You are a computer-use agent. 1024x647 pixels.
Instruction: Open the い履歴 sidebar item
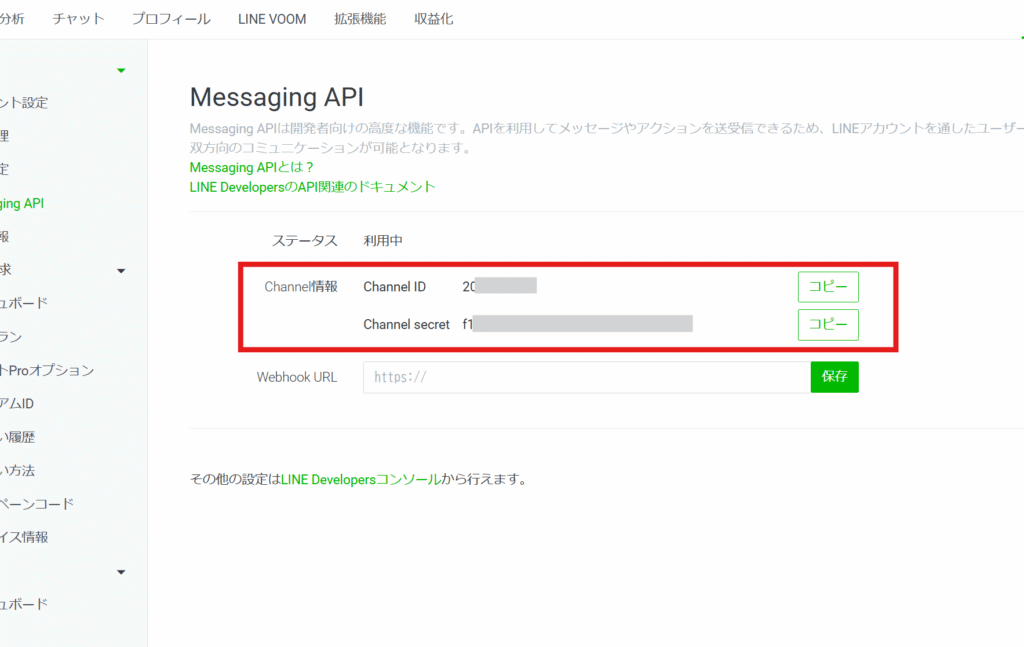pyautogui.click(x=18, y=437)
